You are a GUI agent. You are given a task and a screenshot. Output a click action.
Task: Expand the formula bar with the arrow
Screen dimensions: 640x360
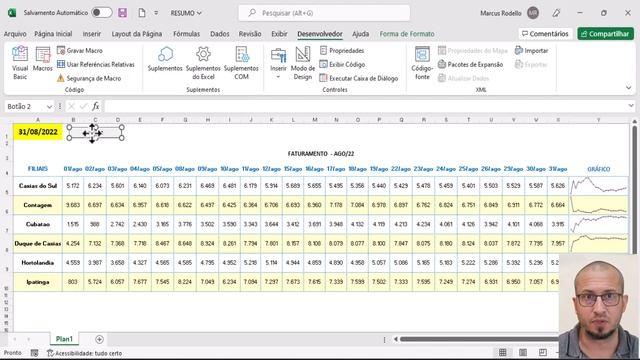[x=631, y=106]
